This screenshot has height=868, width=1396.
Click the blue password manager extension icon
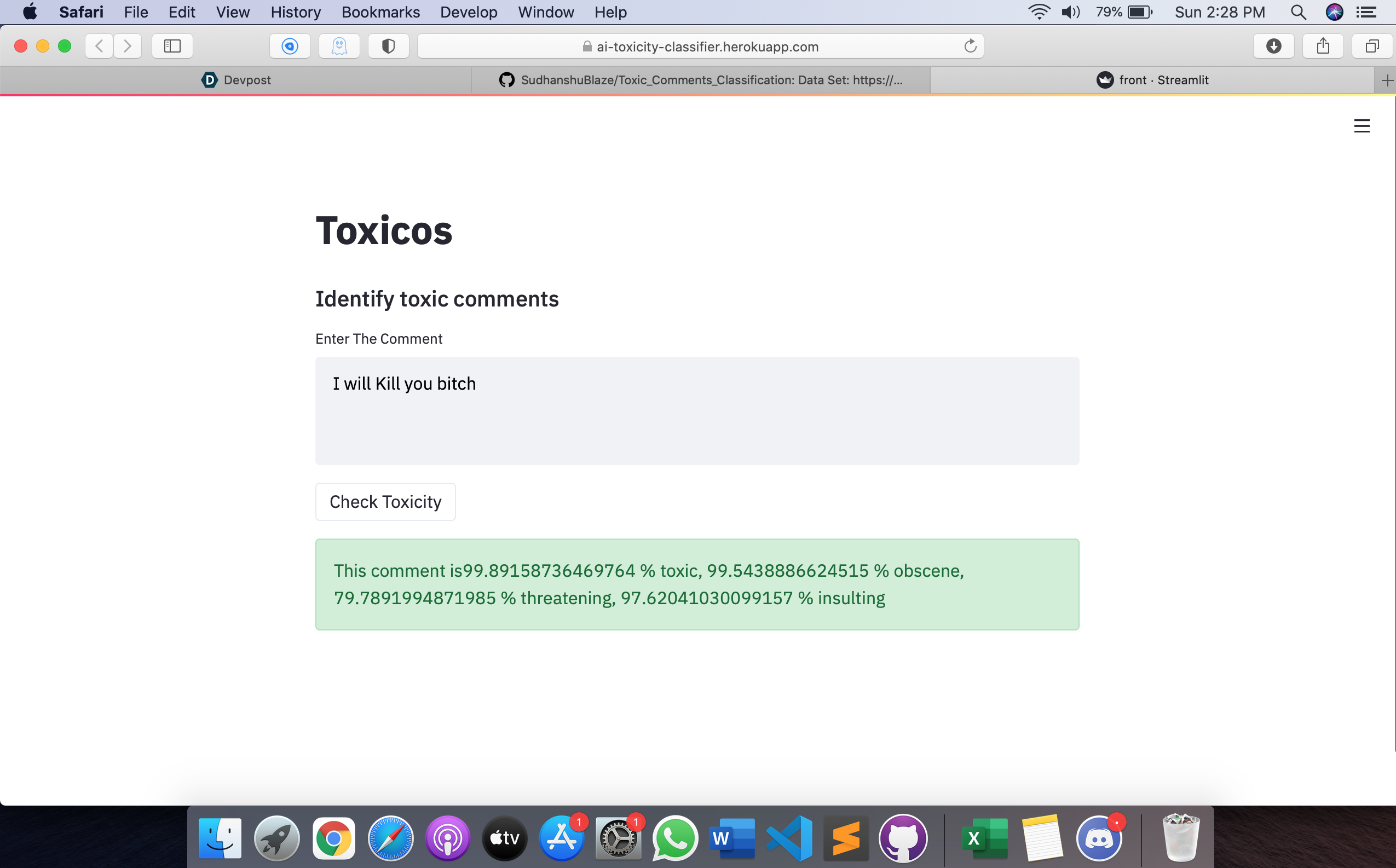(290, 46)
